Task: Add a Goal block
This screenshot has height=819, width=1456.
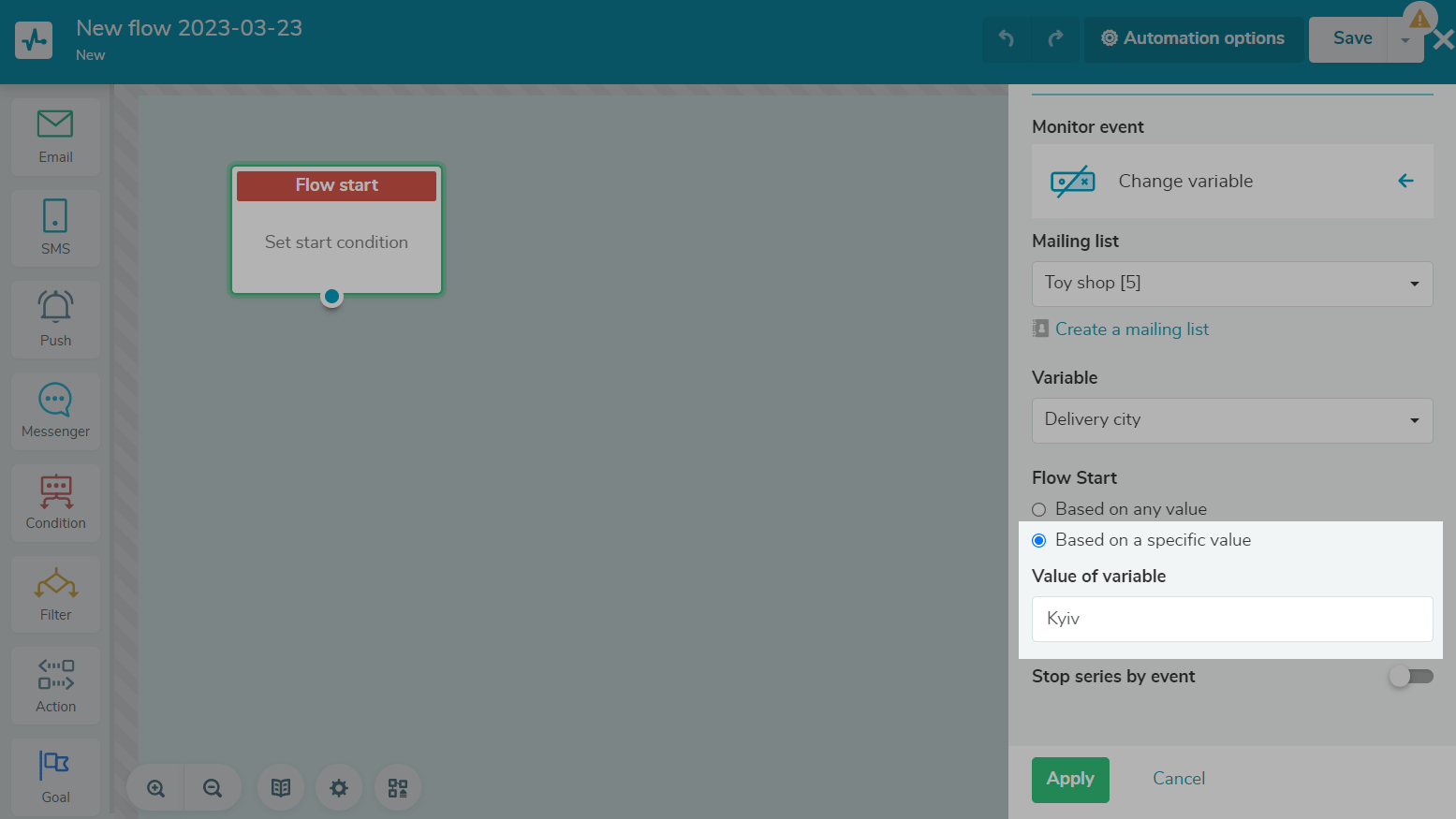Action: pyautogui.click(x=55, y=776)
